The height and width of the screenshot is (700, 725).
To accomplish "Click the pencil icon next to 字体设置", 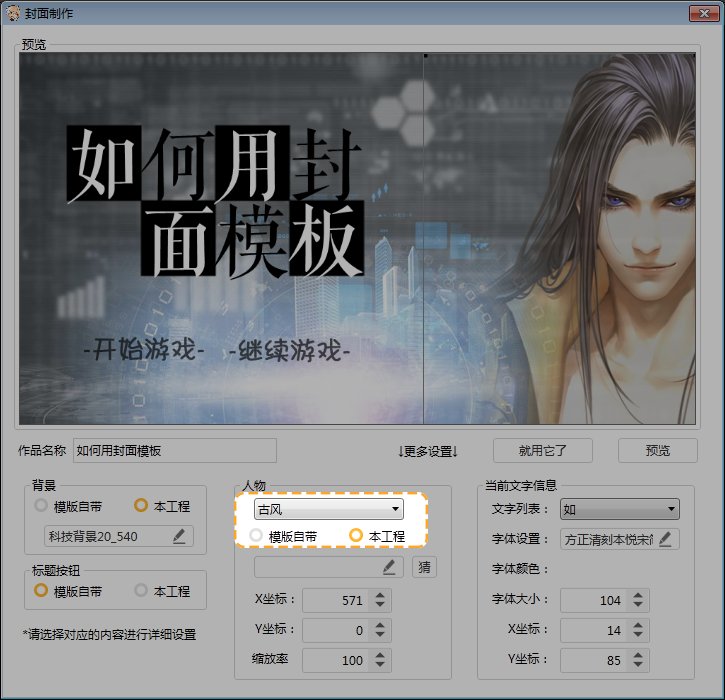I will click(664, 539).
